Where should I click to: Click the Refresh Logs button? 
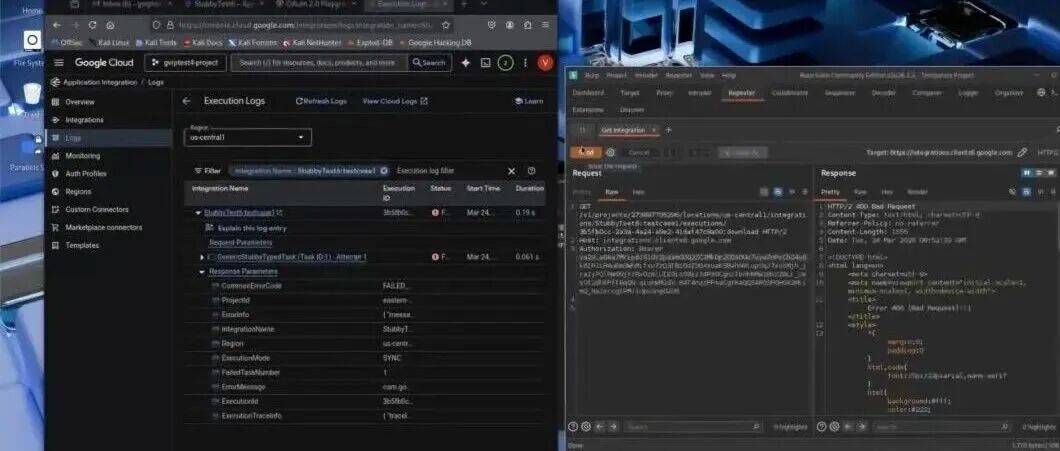[321, 101]
